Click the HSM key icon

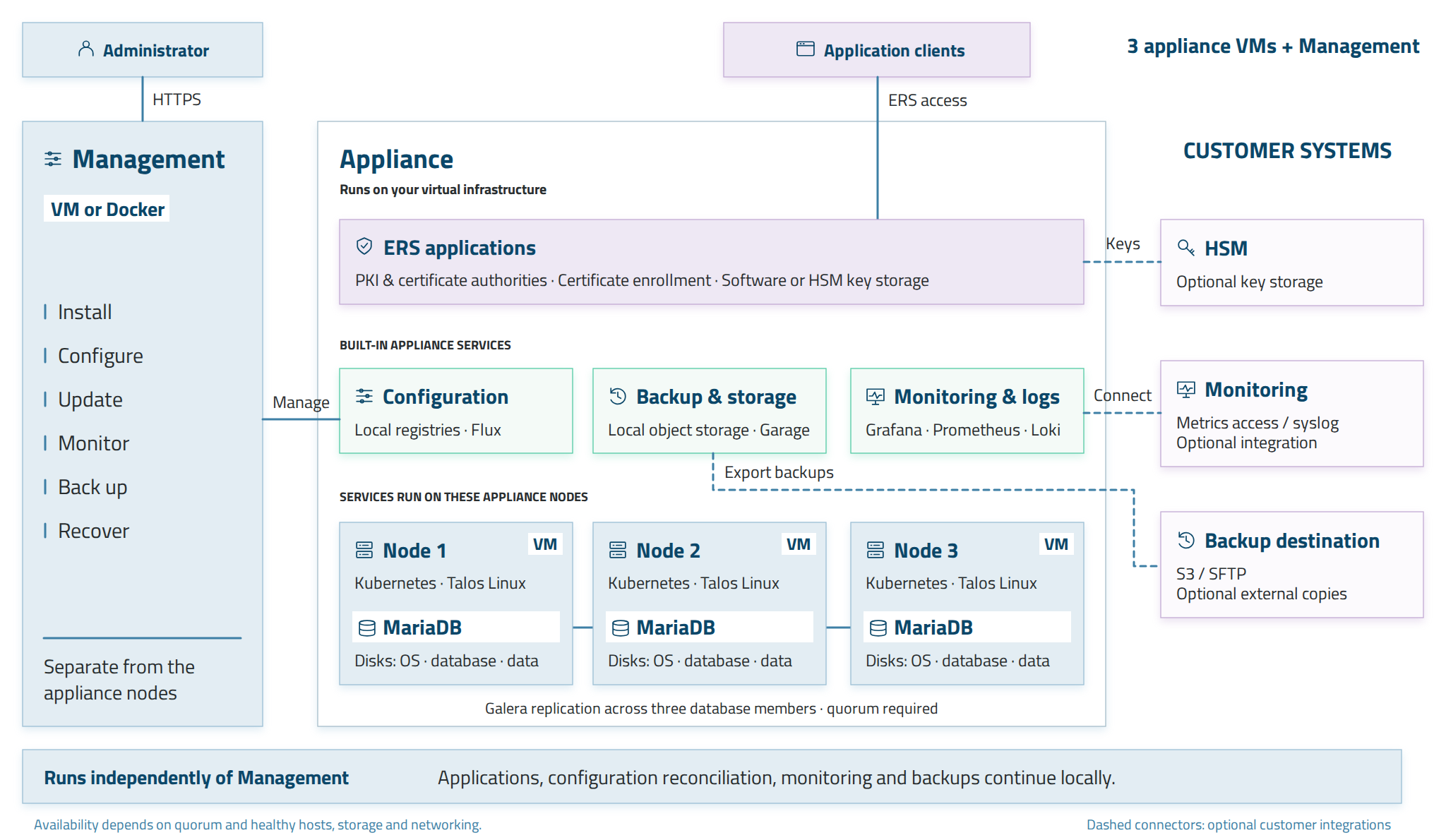click(x=1186, y=248)
